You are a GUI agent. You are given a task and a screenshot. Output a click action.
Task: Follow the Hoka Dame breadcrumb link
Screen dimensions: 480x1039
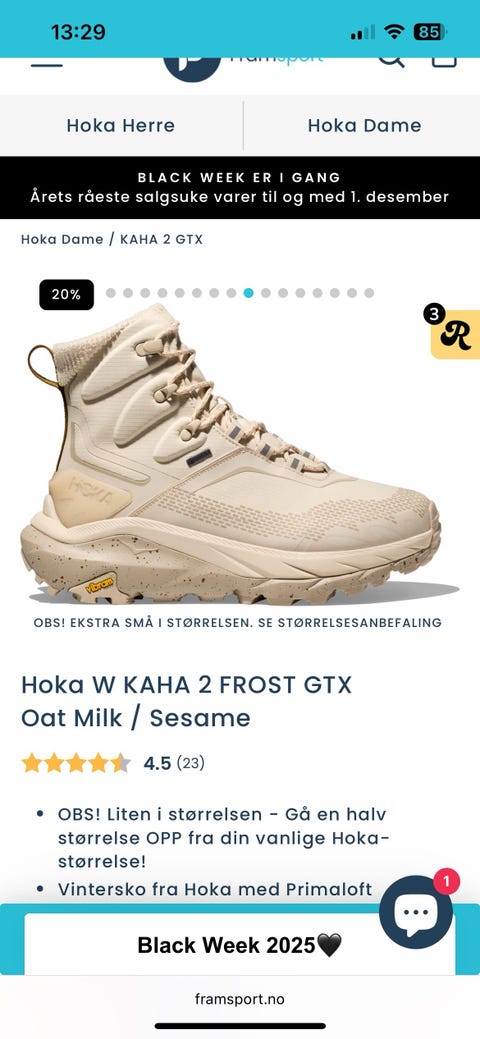(62, 239)
